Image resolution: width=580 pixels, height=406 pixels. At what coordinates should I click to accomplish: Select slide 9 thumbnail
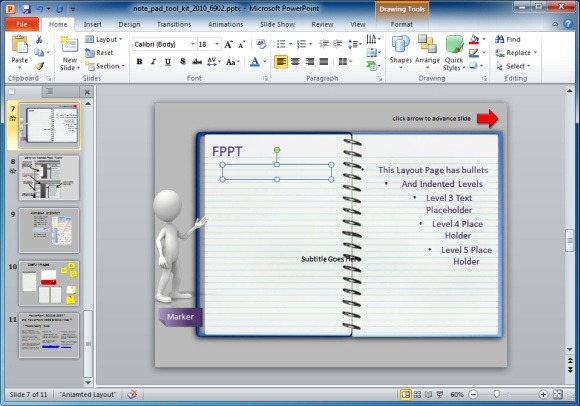[49, 230]
